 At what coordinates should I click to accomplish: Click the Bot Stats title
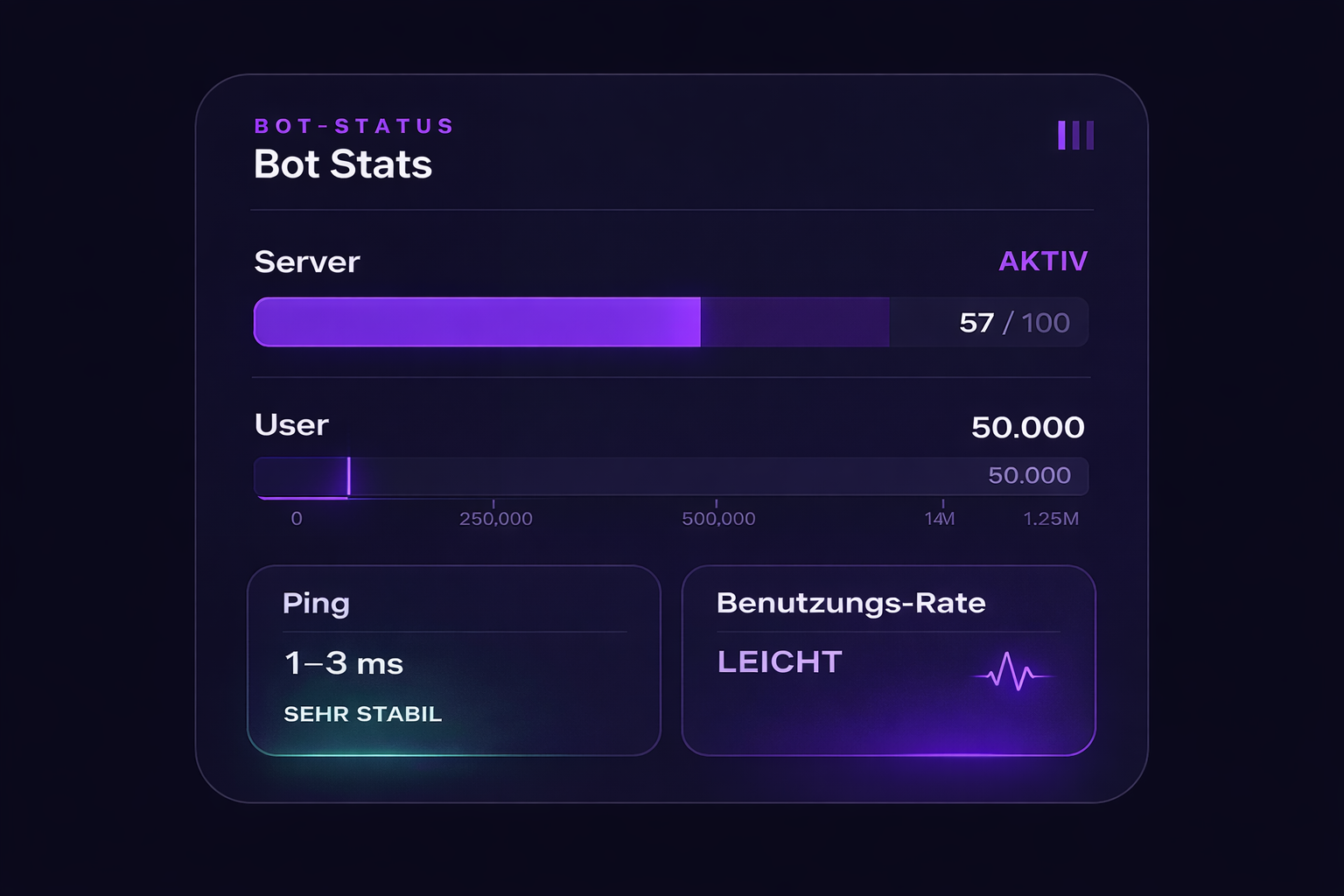coord(342,164)
